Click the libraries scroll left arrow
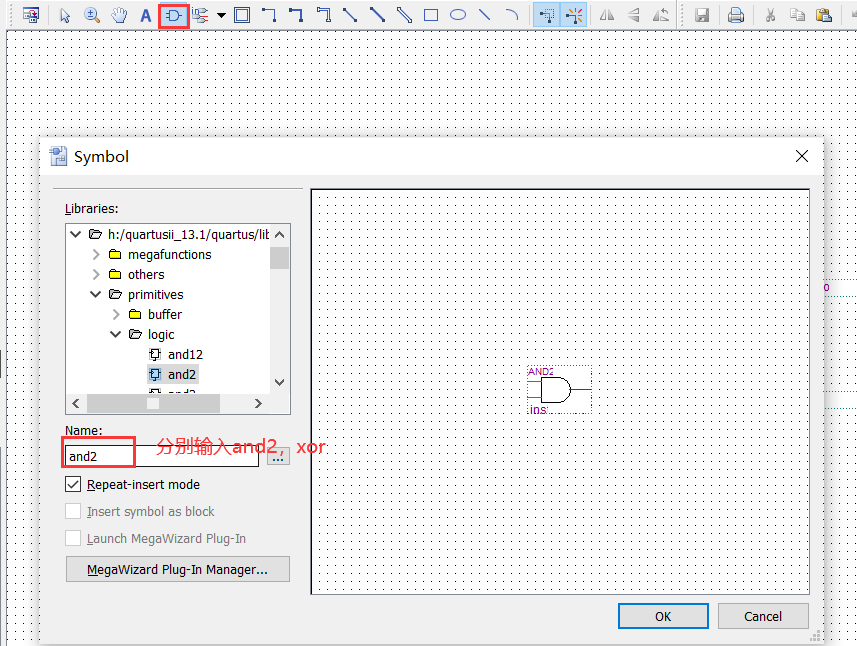857x646 pixels. [76, 403]
